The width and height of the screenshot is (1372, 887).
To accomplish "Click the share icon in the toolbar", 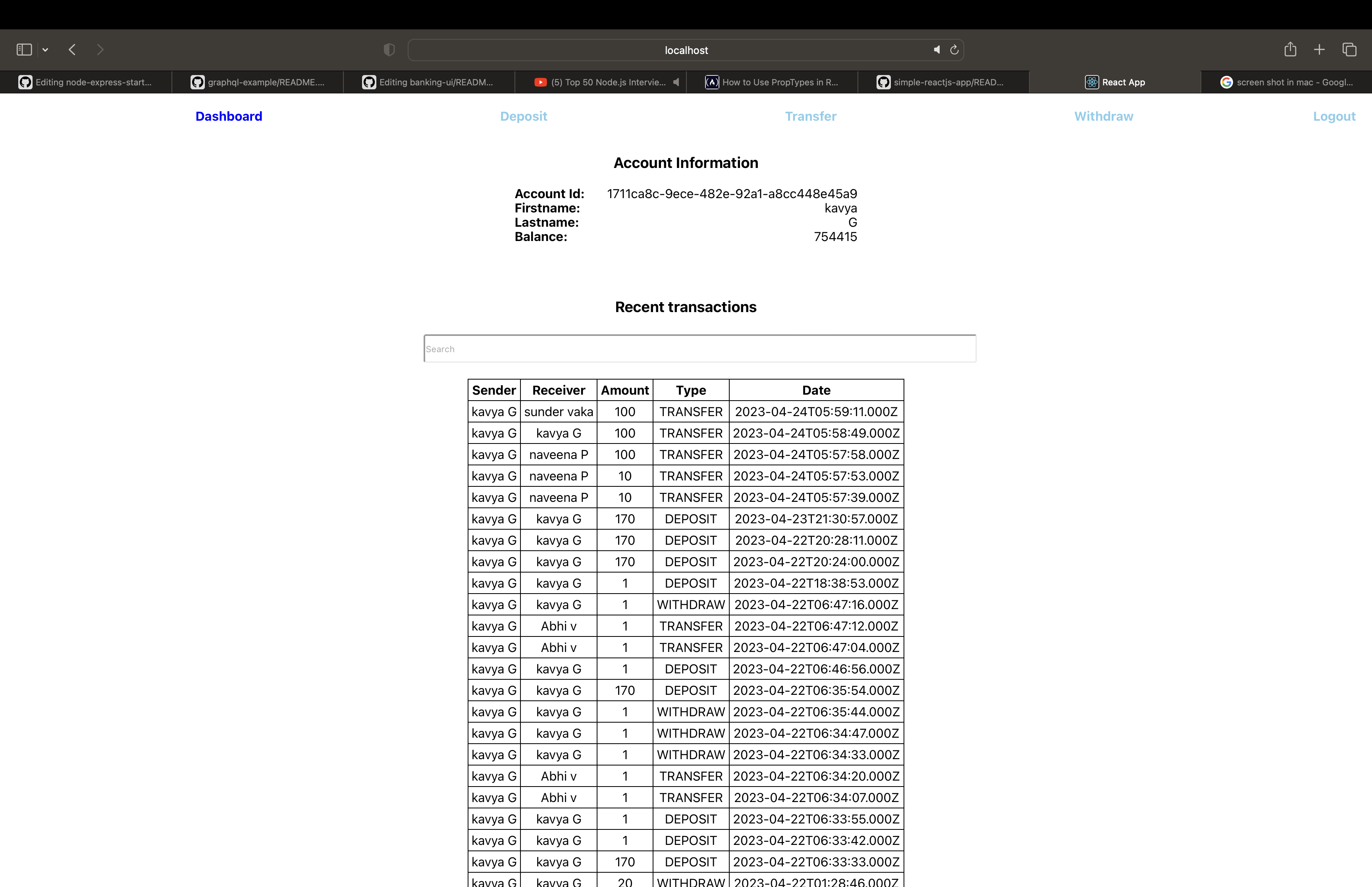I will tap(1290, 50).
